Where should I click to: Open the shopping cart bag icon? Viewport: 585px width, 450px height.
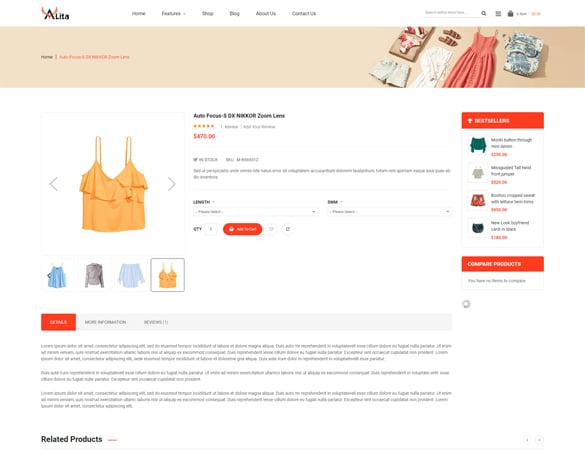click(x=510, y=13)
